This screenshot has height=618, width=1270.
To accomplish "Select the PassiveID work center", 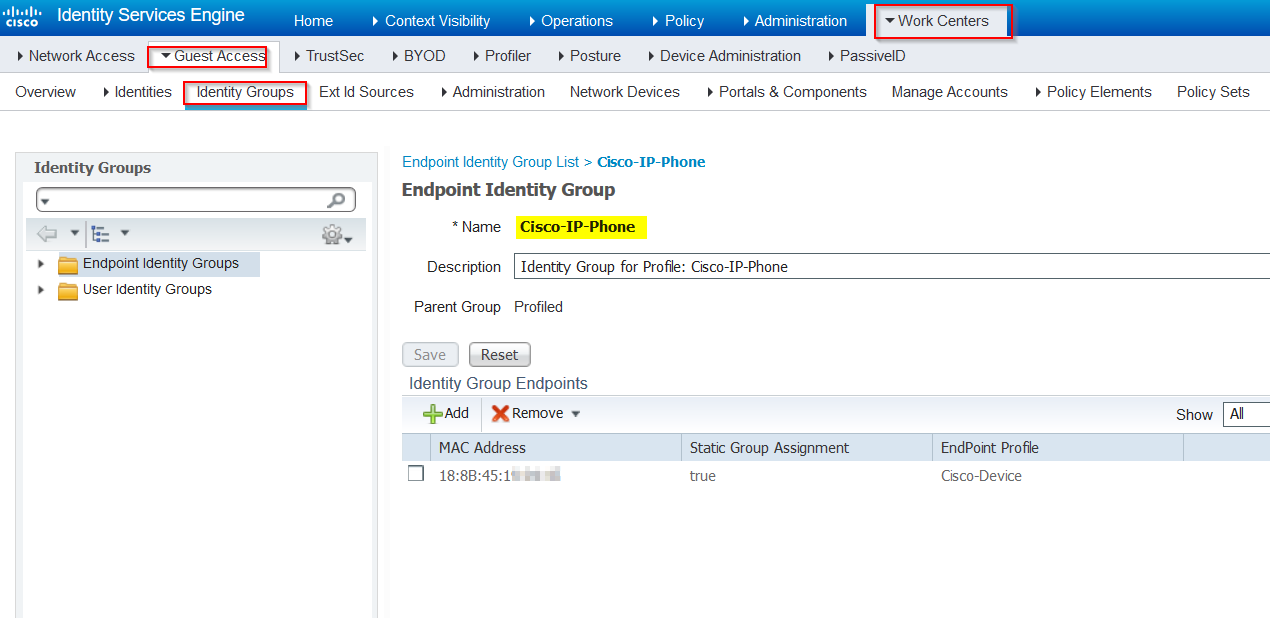I will (866, 56).
